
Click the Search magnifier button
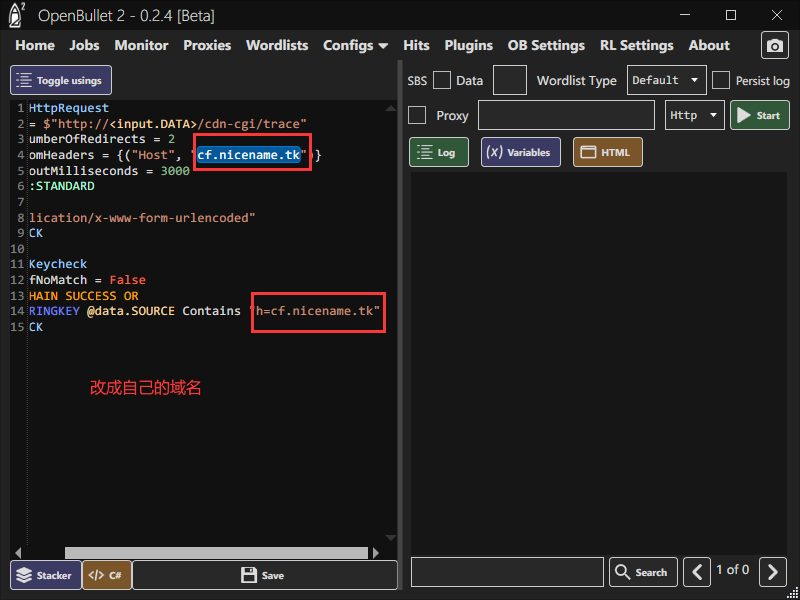pyautogui.click(x=643, y=572)
